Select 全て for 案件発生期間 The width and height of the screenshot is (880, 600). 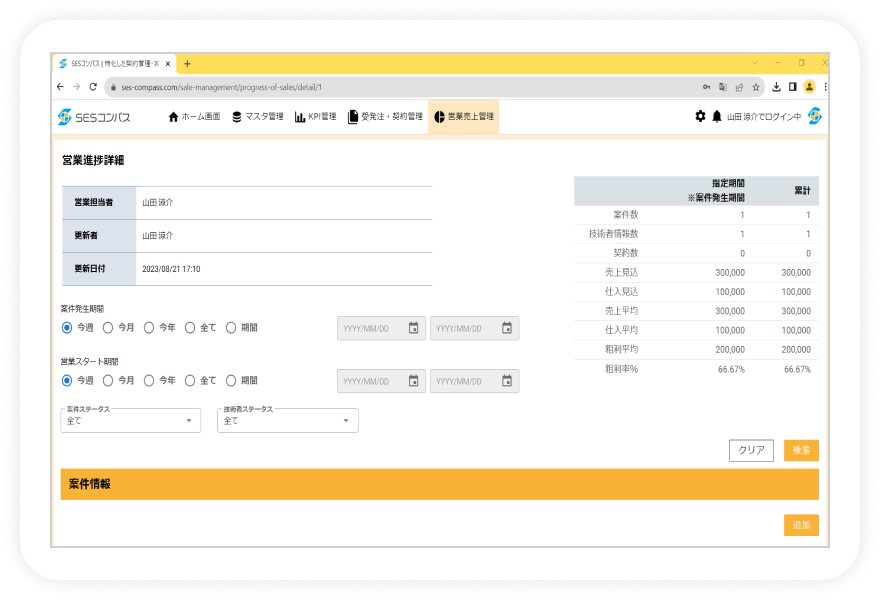click(x=190, y=328)
